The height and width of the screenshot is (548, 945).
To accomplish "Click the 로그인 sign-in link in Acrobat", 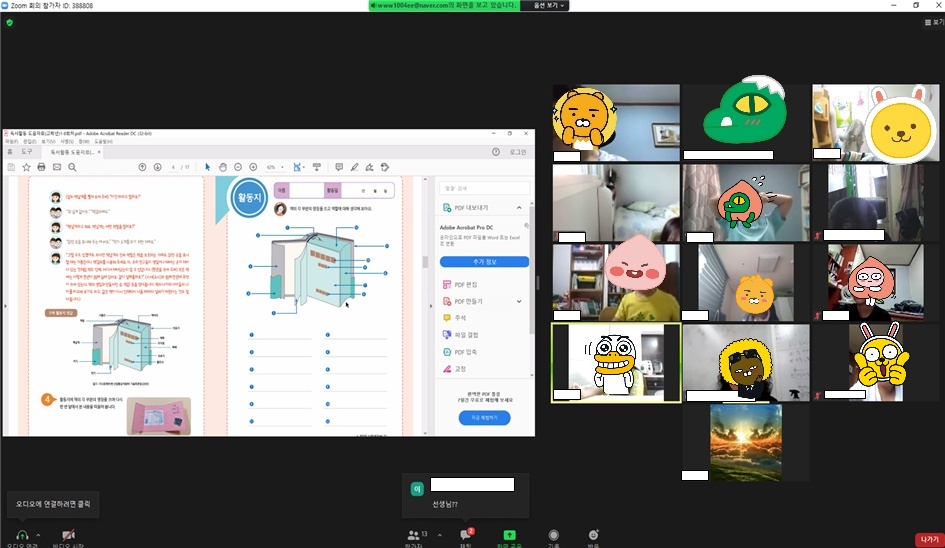I will (518, 152).
